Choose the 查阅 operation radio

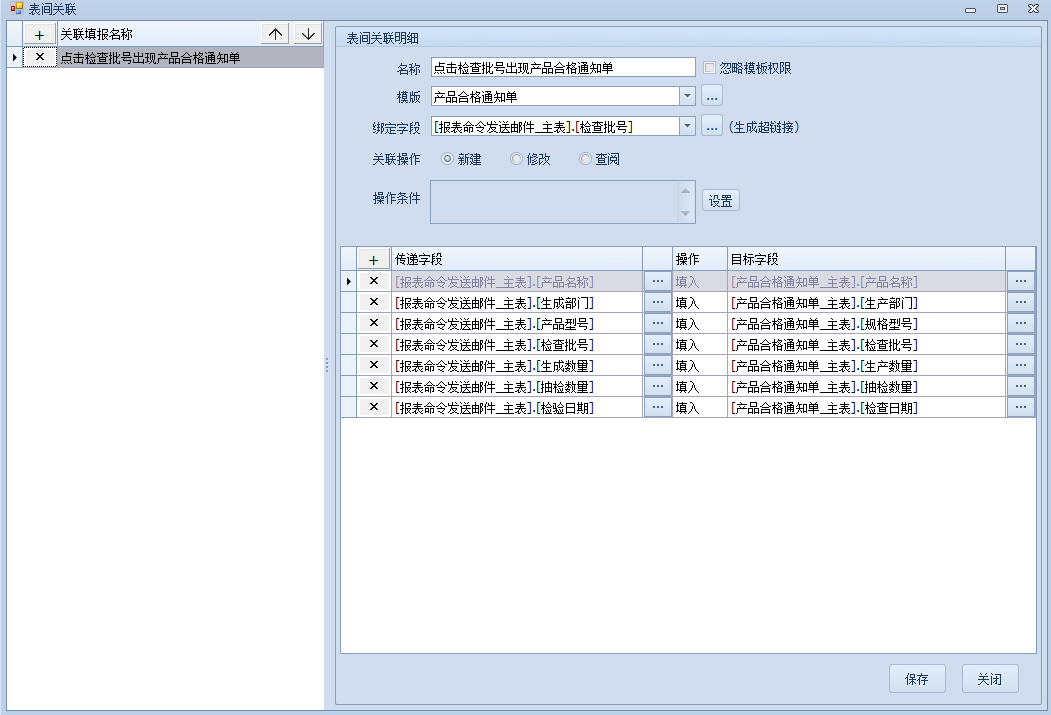click(x=586, y=159)
